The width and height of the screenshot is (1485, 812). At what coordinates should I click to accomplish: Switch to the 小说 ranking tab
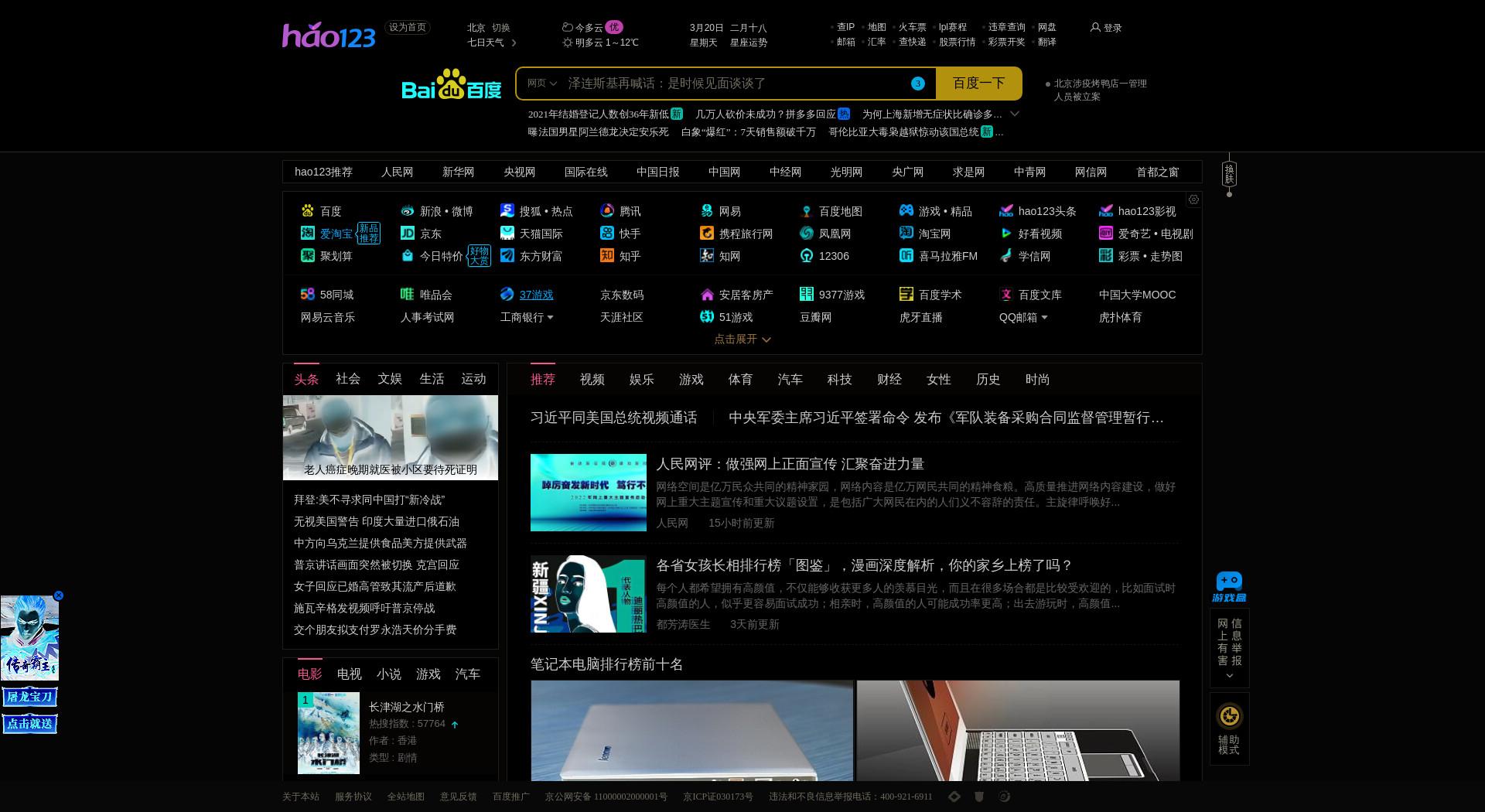[x=389, y=674]
